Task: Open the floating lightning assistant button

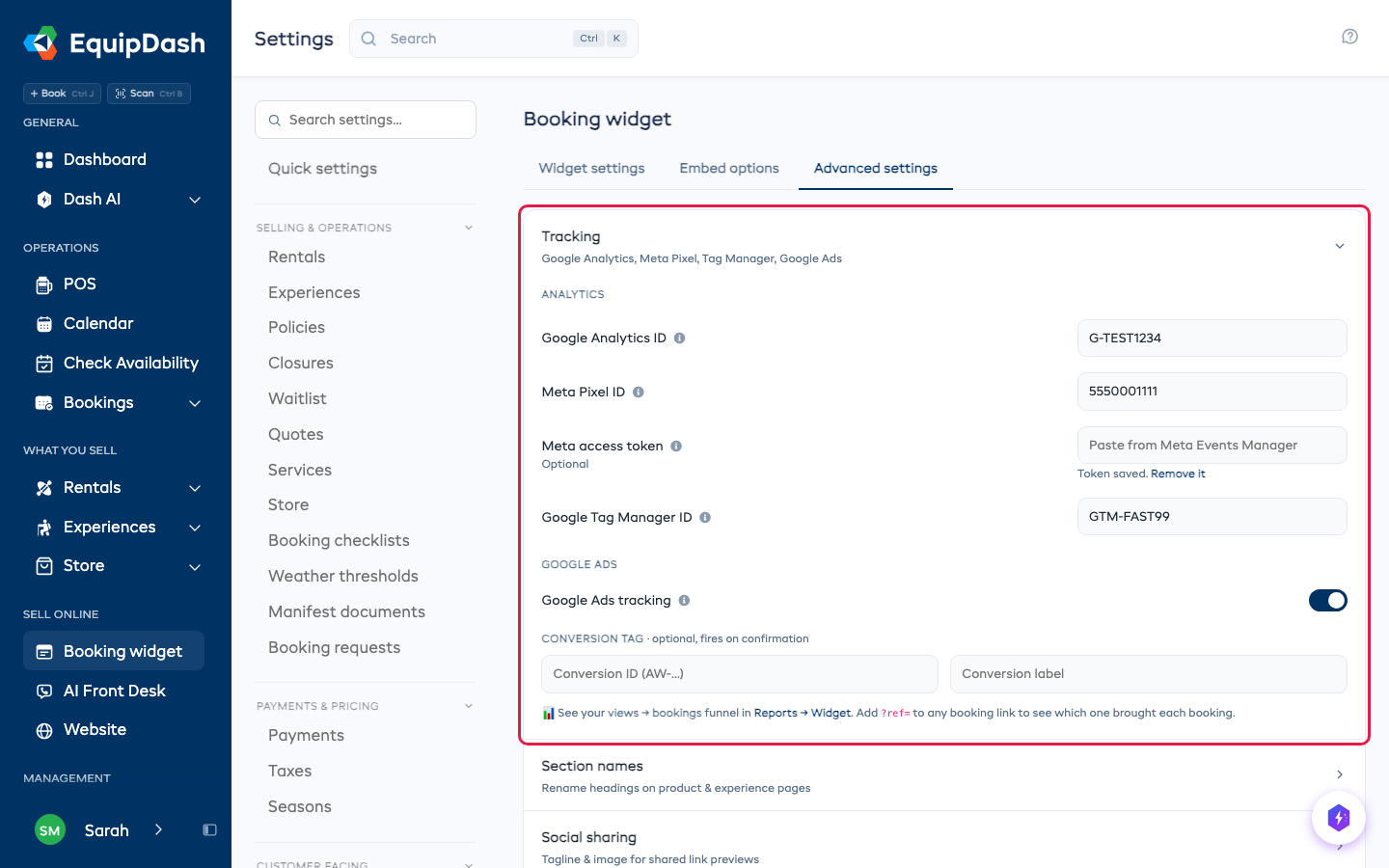Action: click(1338, 818)
